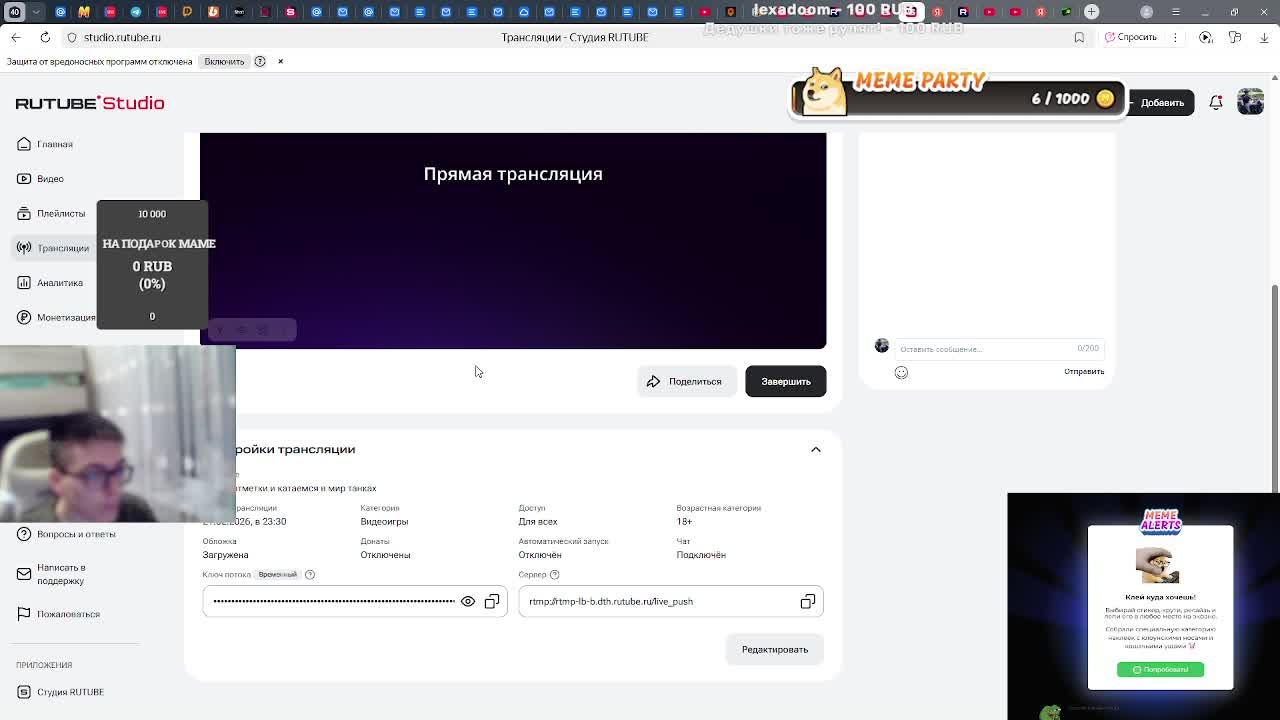This screenshot has height=720, width=1280.
Task: Collapse the broadcast settings panel chevron
Action: 816,450
